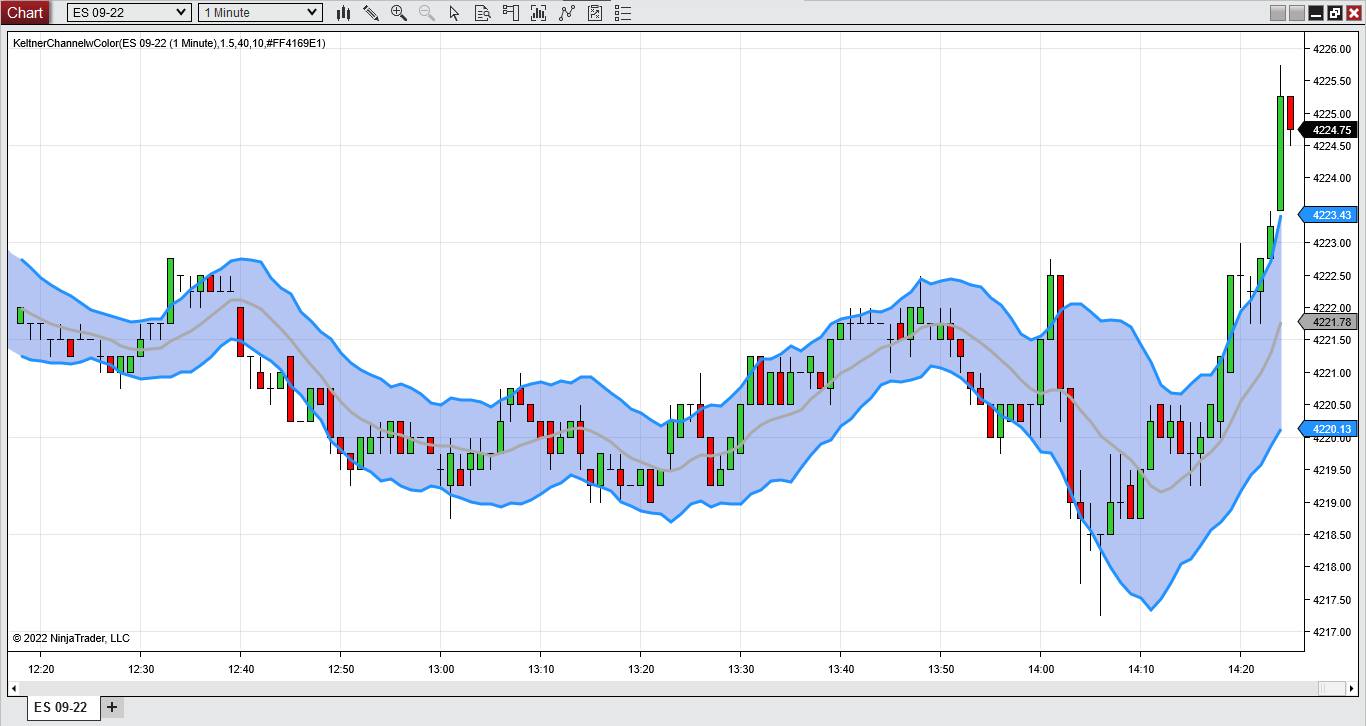Click the 13:30 time axis label
This screenshot has width=1366, height=726.
(741, 669)
